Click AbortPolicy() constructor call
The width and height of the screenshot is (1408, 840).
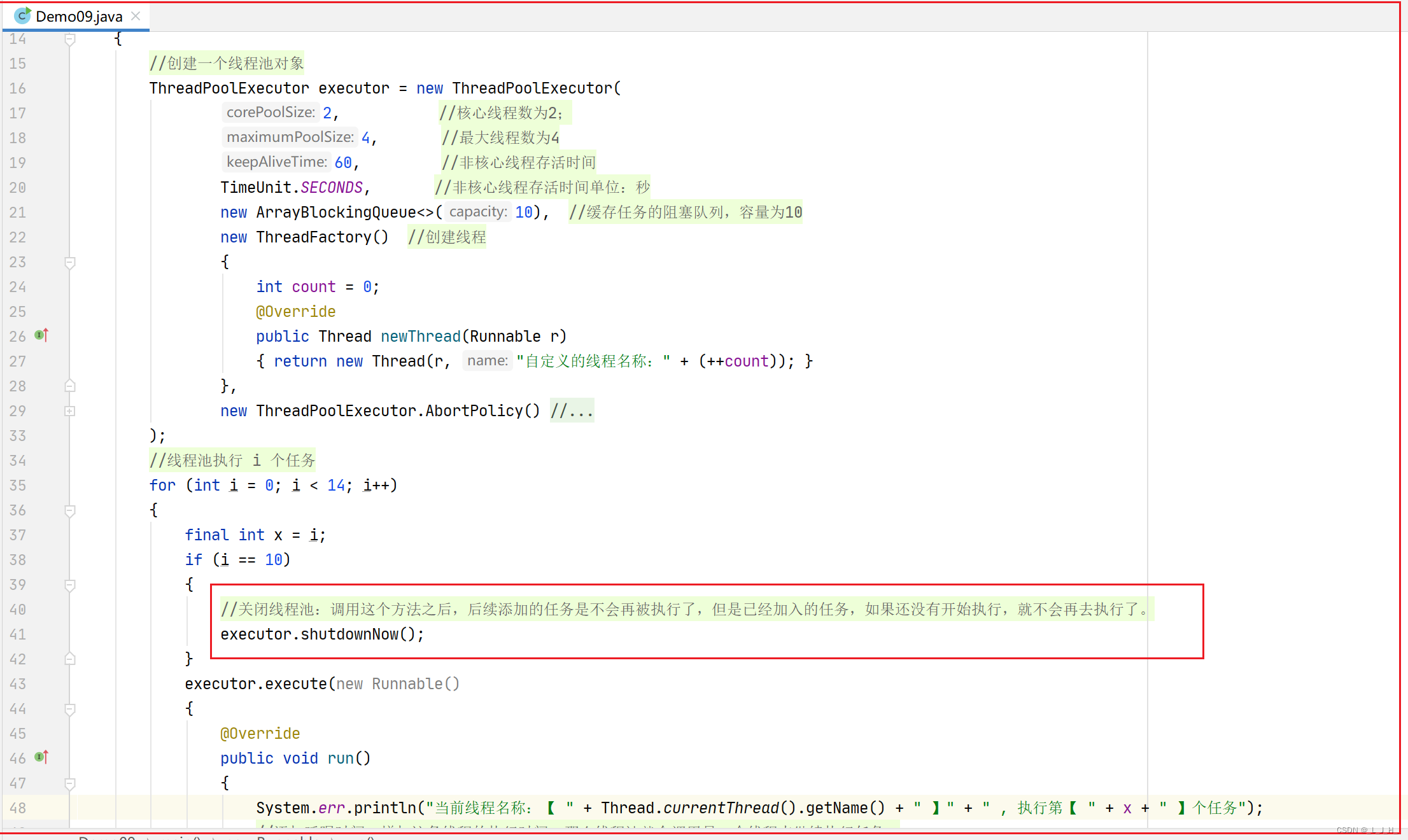click(x=482, y=411)
